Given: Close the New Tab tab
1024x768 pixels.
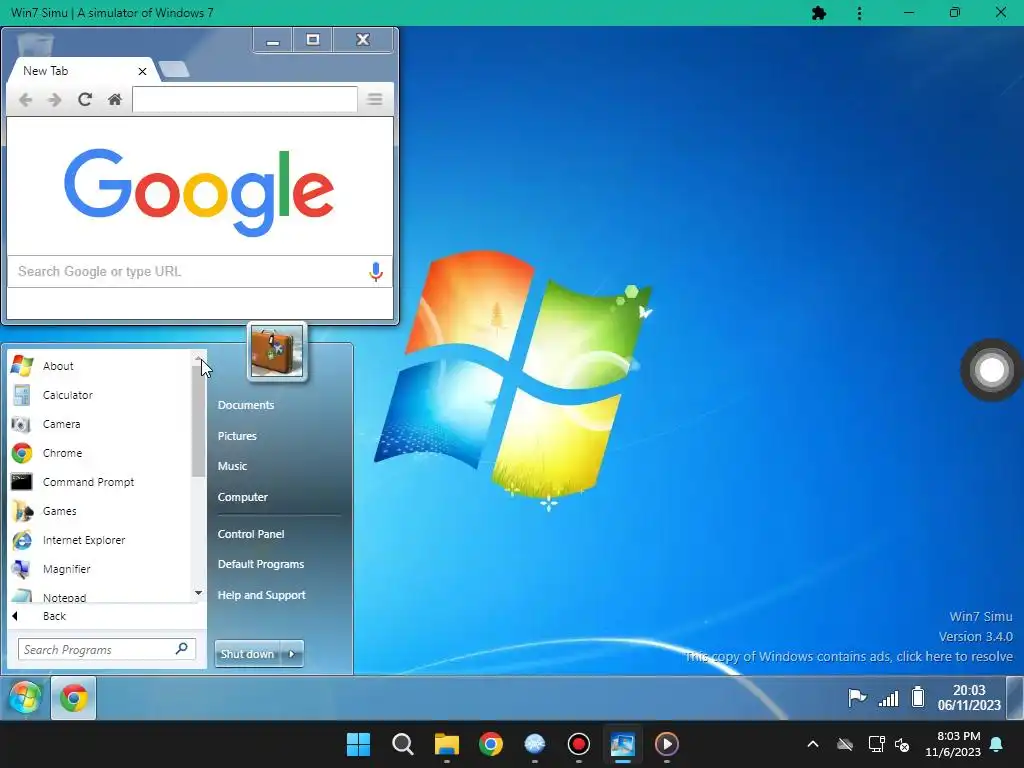Looking at the screenshot, I should click(142, 71).
